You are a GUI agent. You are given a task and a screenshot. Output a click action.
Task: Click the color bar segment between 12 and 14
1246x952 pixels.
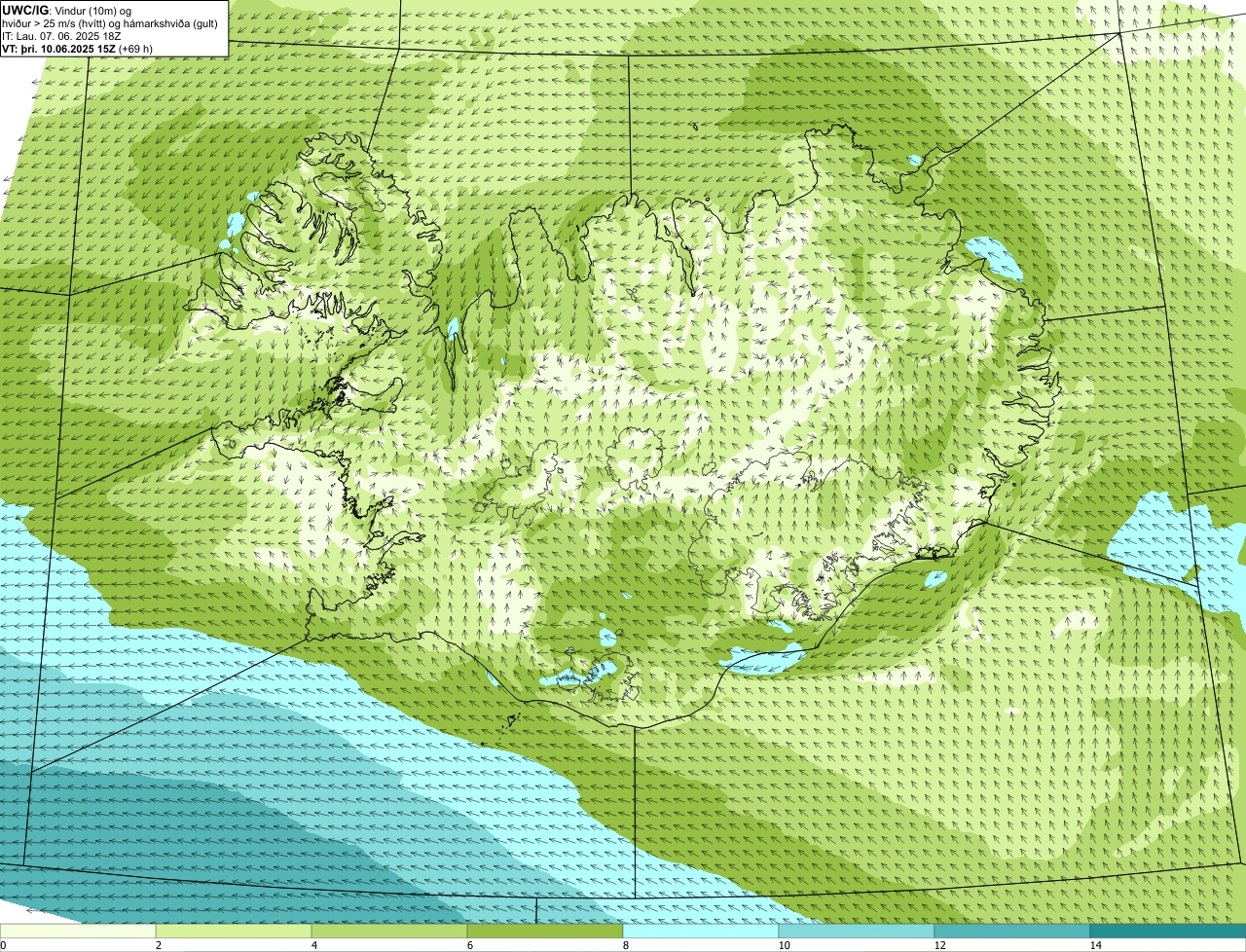[x=1012, y=932]
